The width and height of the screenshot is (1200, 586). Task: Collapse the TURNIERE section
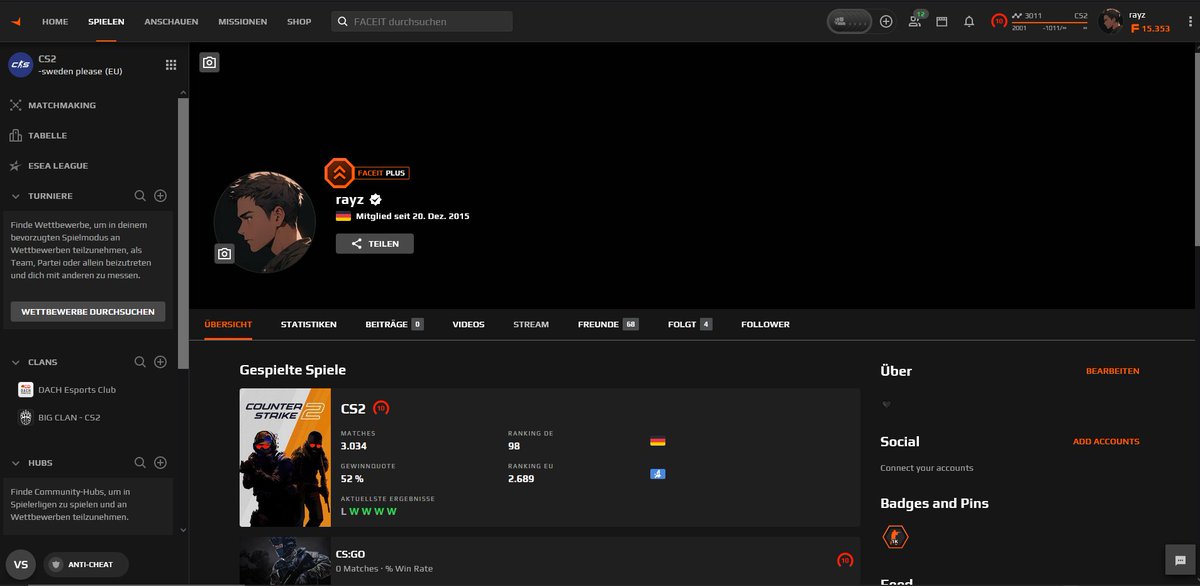coord(16,196)
